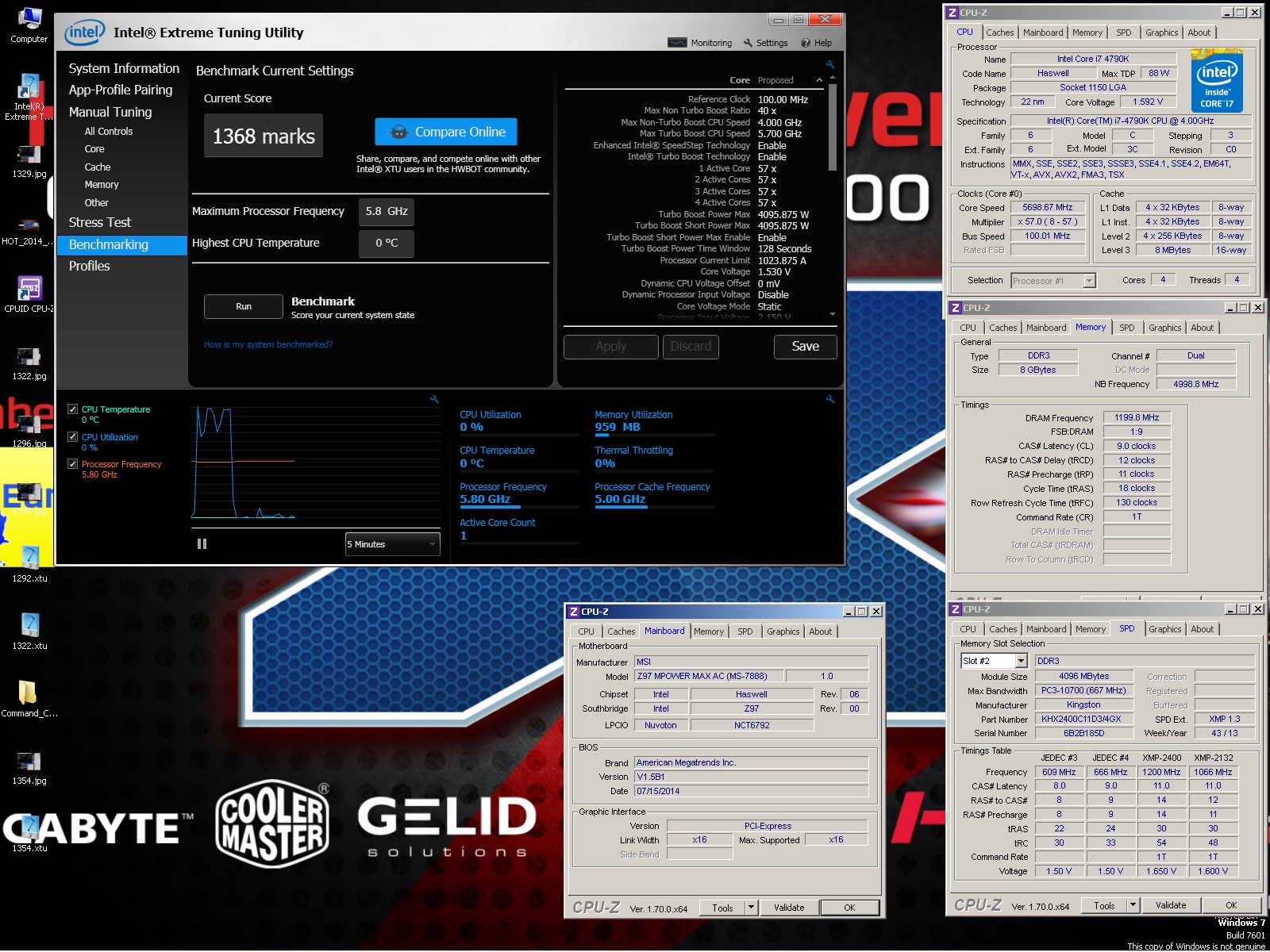The image size is (1270, 952).
Task: Open 'How is my system benchmarked?' link
Action: click(268, 344)
